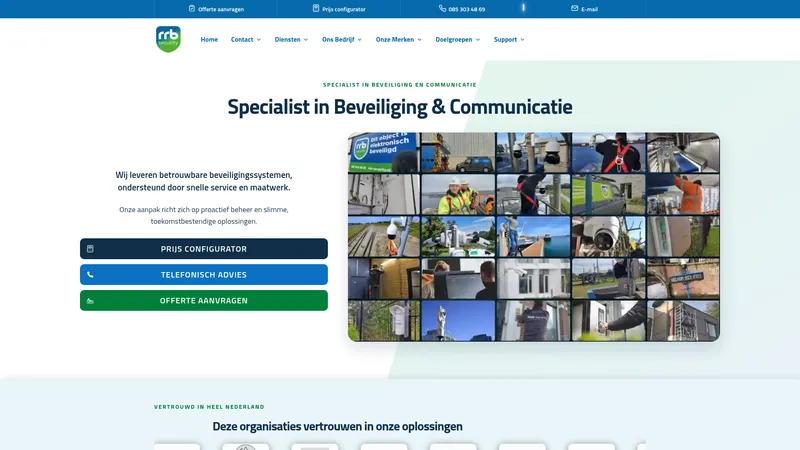The width and height of the screenshot is (800, 450).
Task: Expand the chevron next to Contact
Action: 259,40
